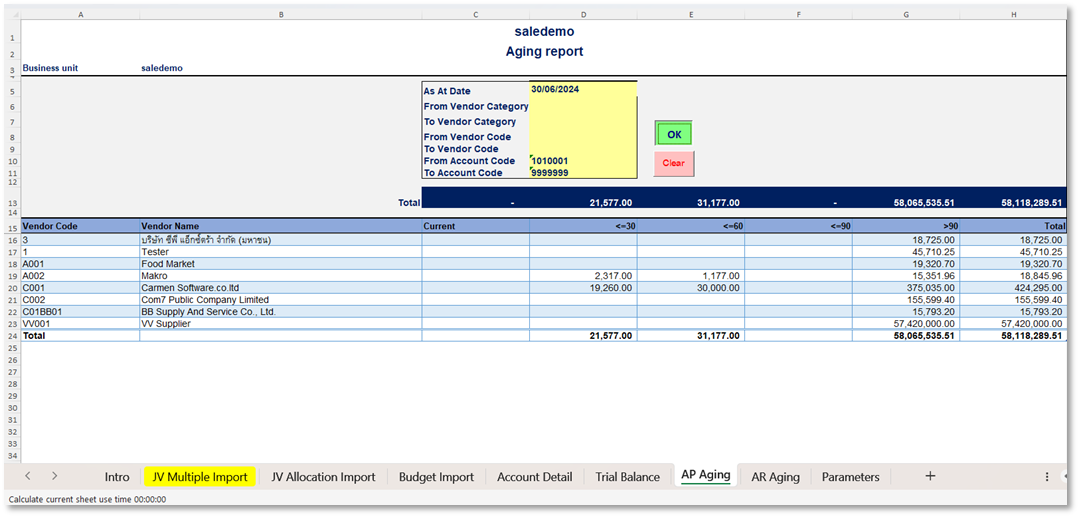This screenshot has width=1080, height=518.
Task: Select column D header
Action: tap(583, 15)
